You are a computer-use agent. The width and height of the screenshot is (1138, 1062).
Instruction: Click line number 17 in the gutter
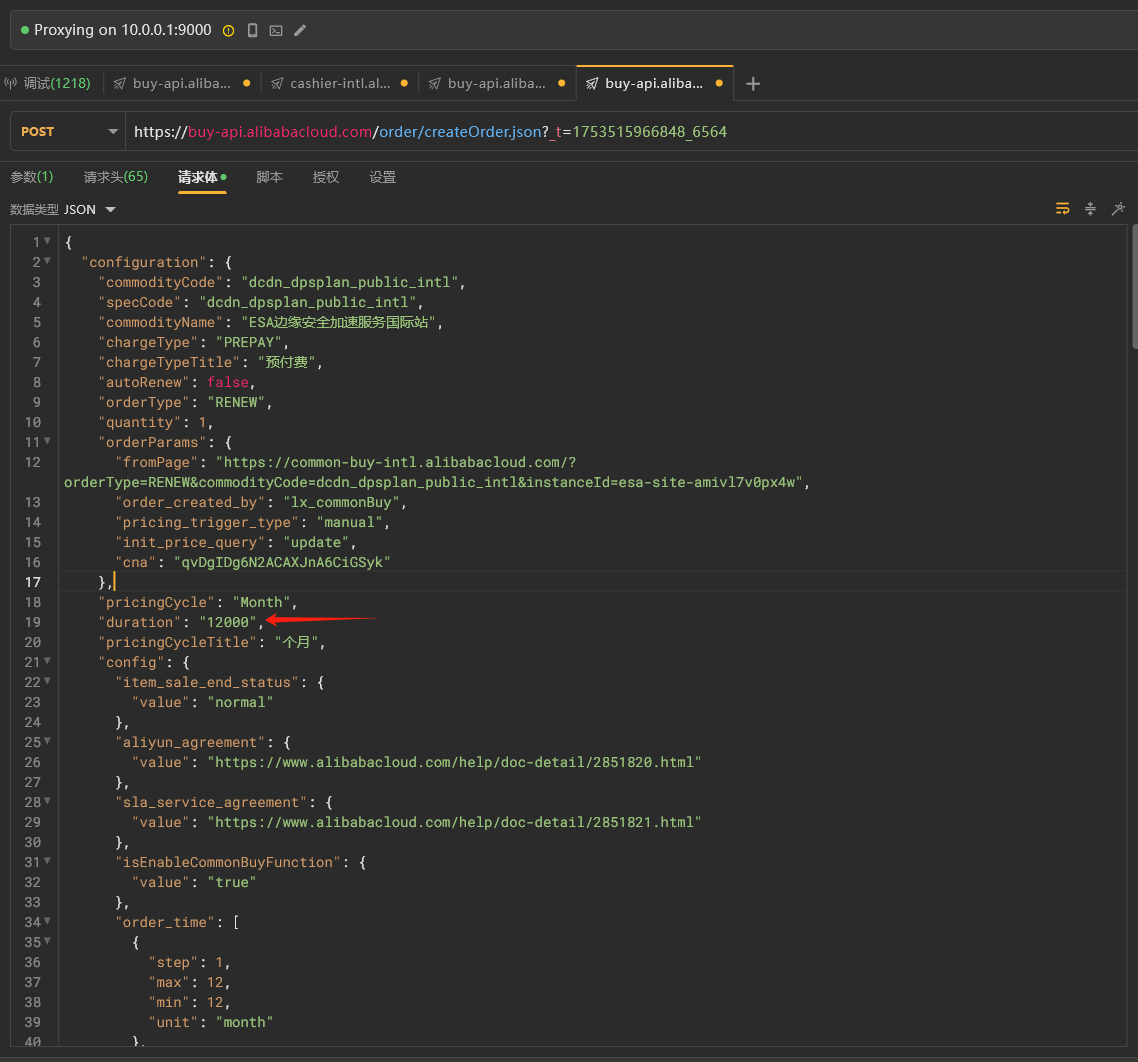click(x=33, y=582)
